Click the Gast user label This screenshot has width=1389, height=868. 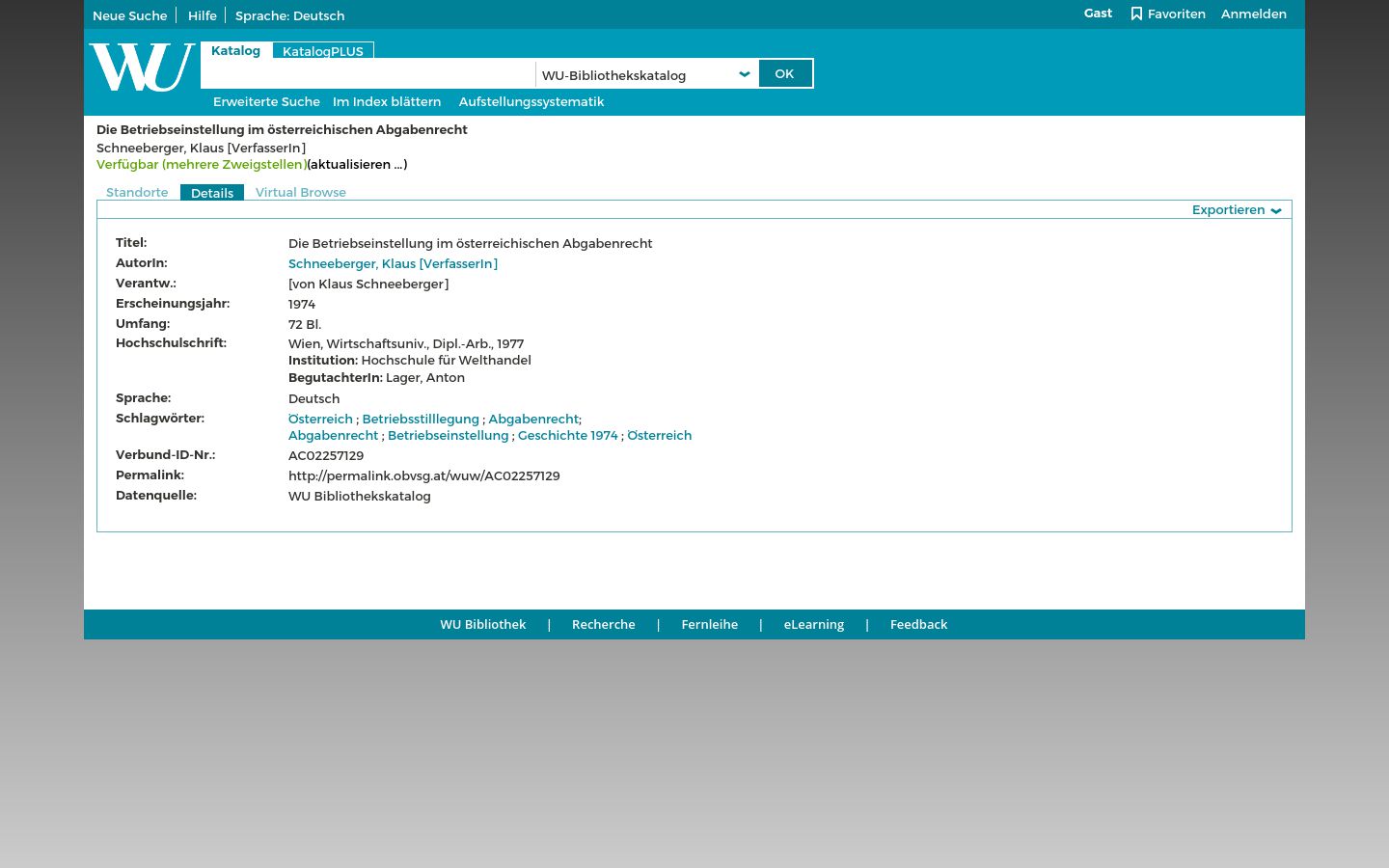pyautogui.click(x=1098, y=13)
